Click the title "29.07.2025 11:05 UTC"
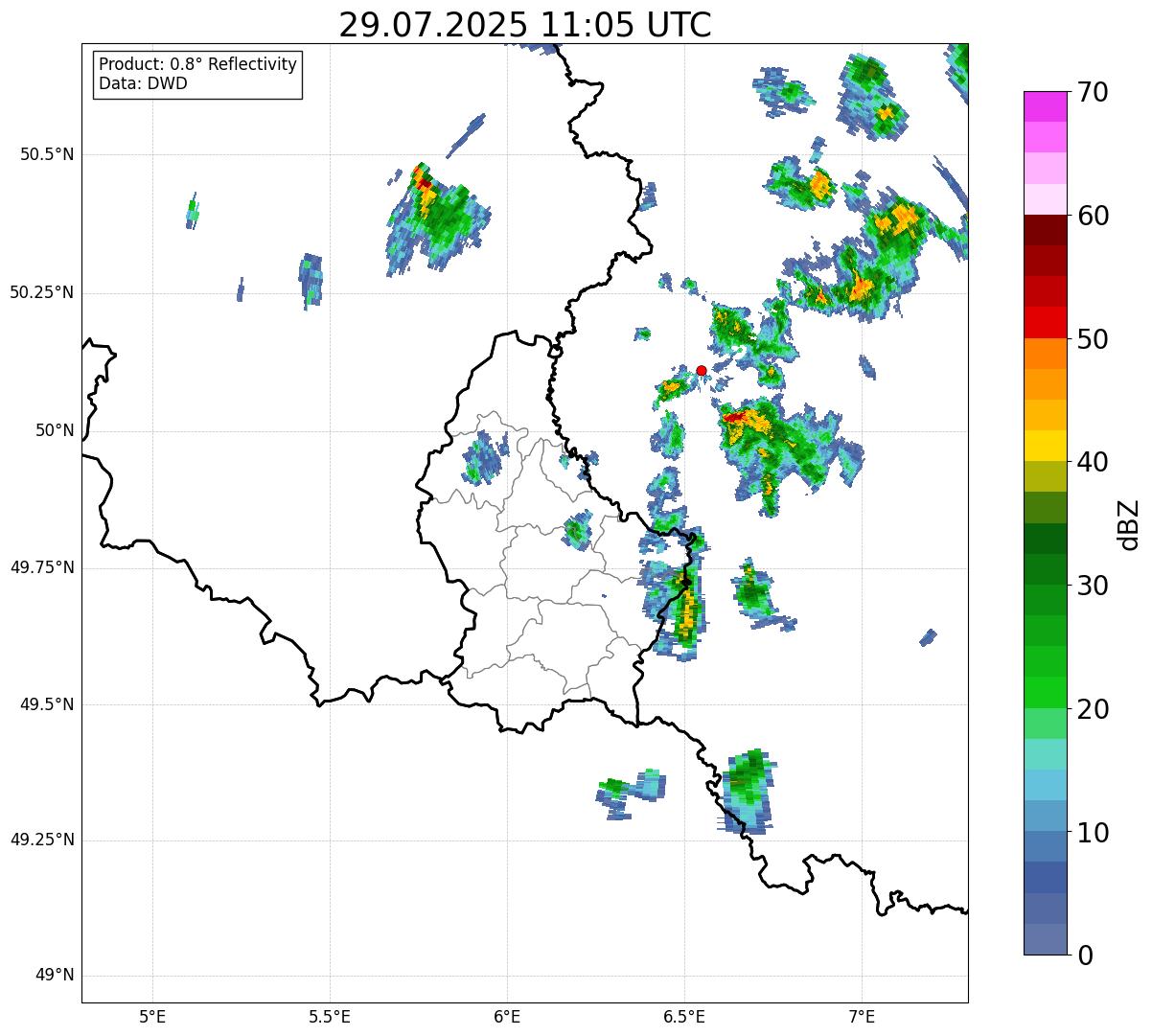This screenshot has width=1152, height=1036. [525, 25]
